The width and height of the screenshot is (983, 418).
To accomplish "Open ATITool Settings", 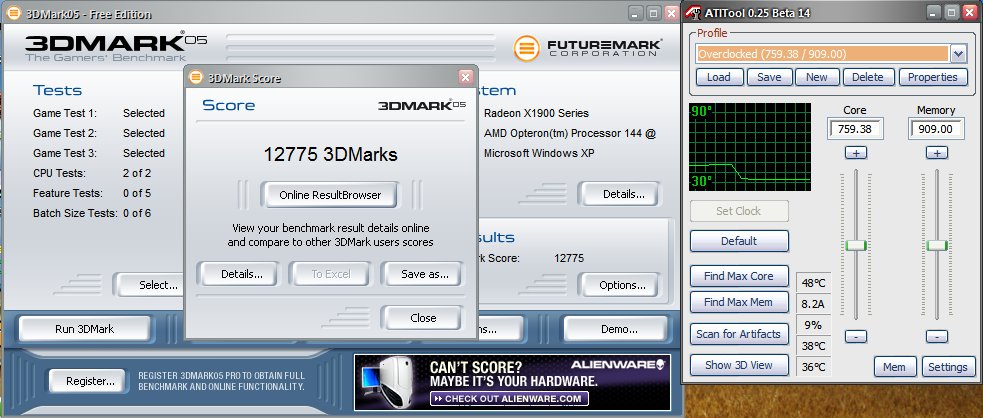I will 948,367.
